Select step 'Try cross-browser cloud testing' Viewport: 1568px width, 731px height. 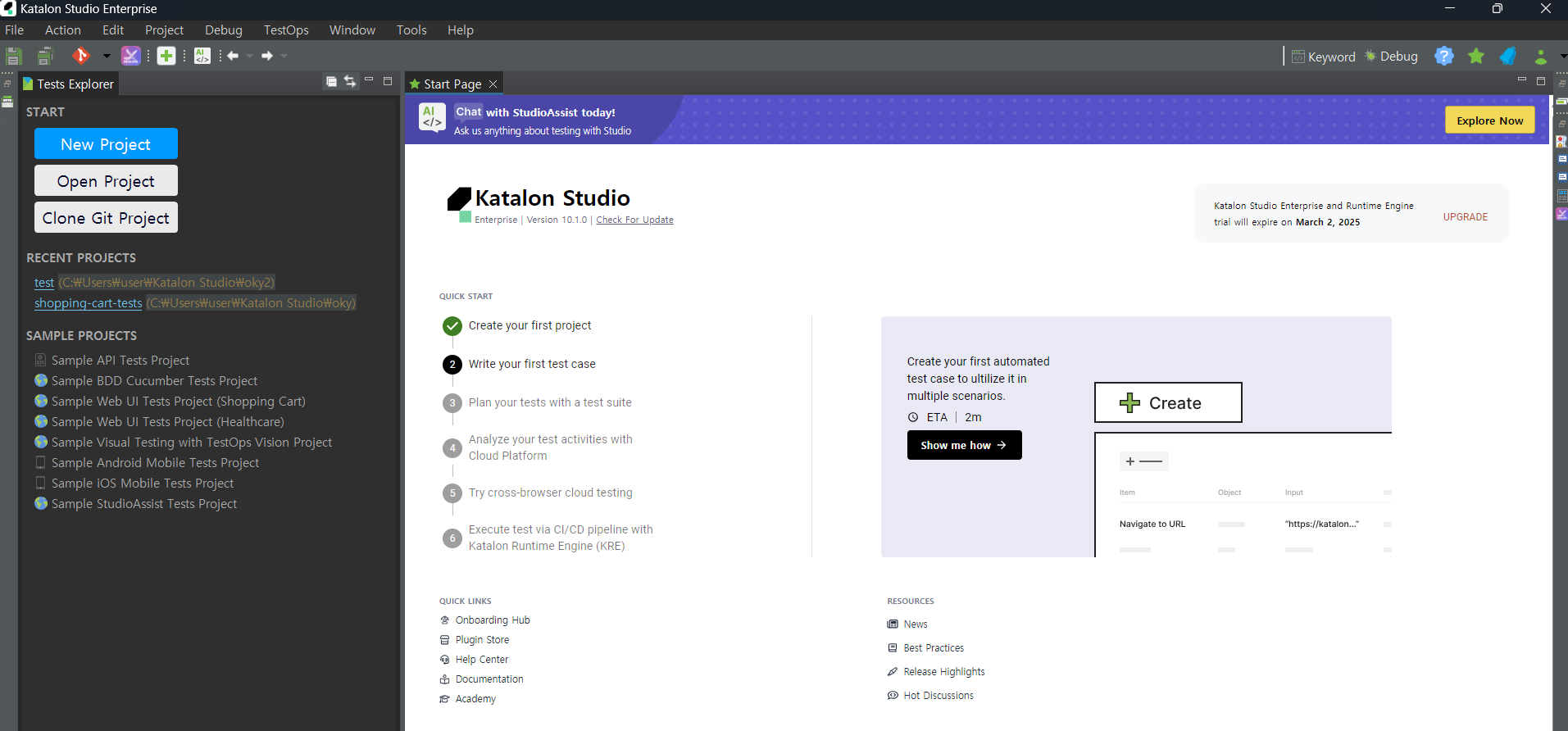point(550,493)
